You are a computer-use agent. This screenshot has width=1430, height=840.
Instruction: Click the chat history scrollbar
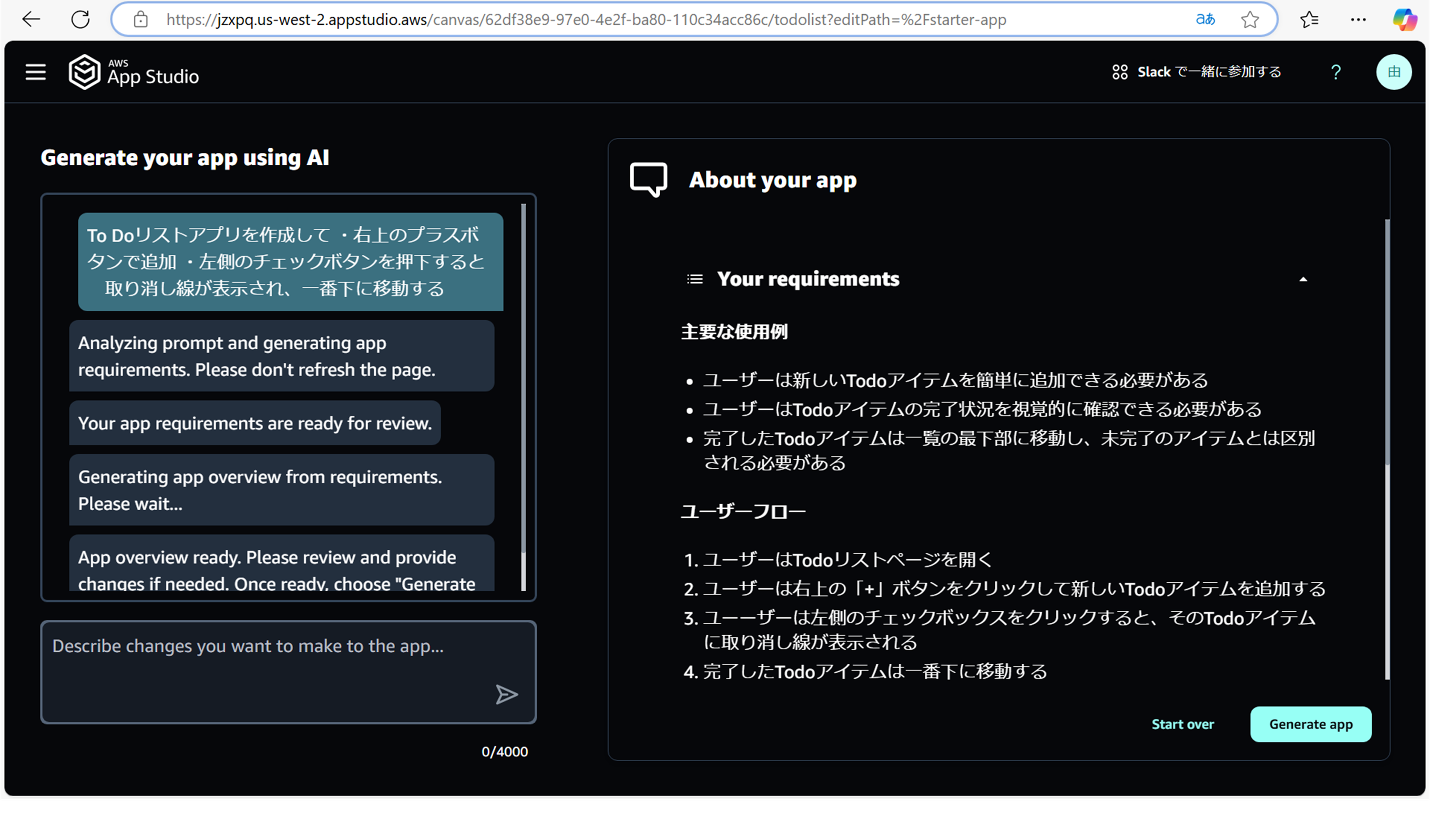[x=523, y=380]
